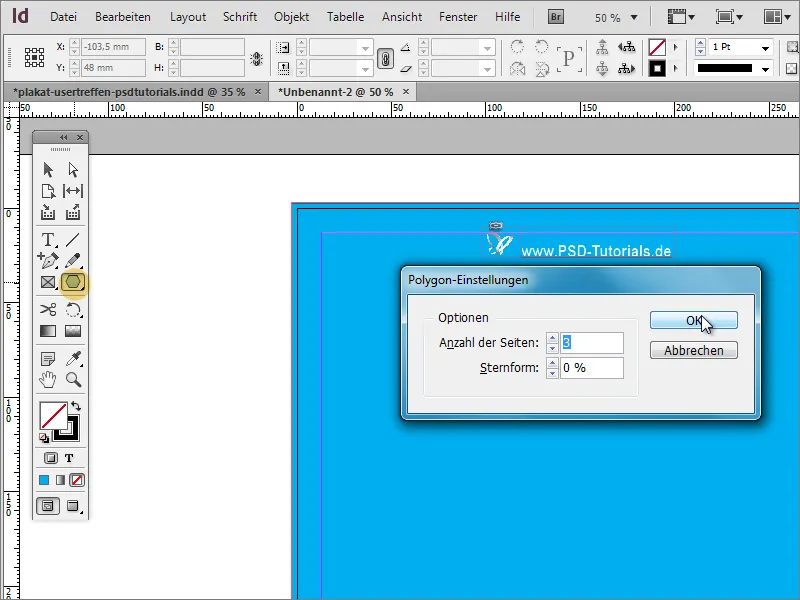Toggle constrain proportions for scaling chain

(385, 59)
